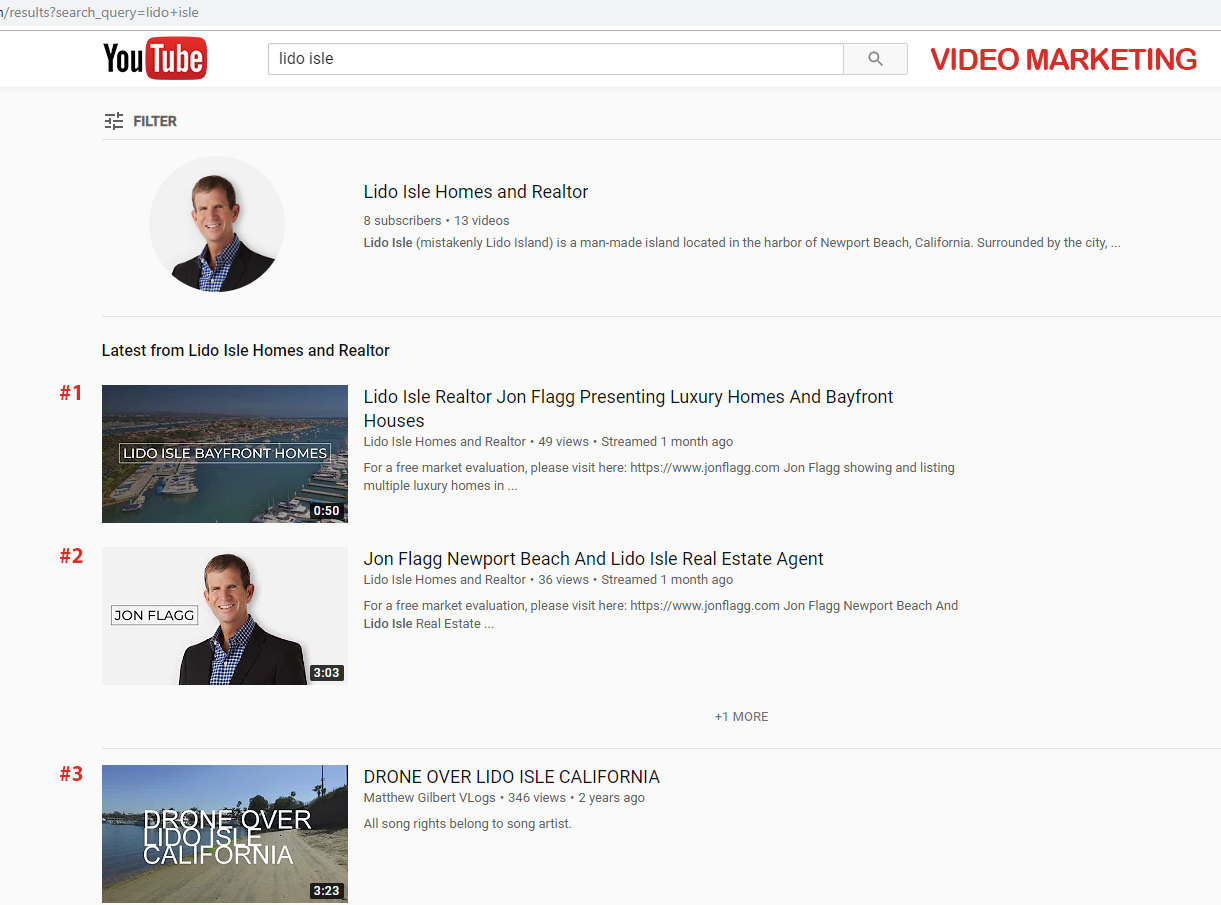Image resolution: width=1221 pixels, height=905 pixels.
Task: Expand the '+1 MORE' videos link
Action: pos(741,717)
